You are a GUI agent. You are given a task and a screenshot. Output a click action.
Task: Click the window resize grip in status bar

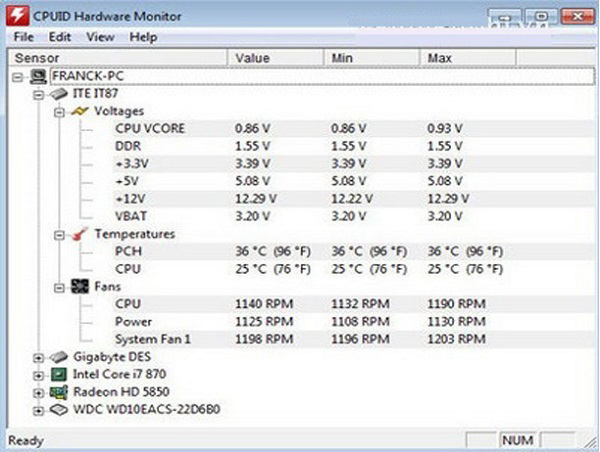point(590,442)
